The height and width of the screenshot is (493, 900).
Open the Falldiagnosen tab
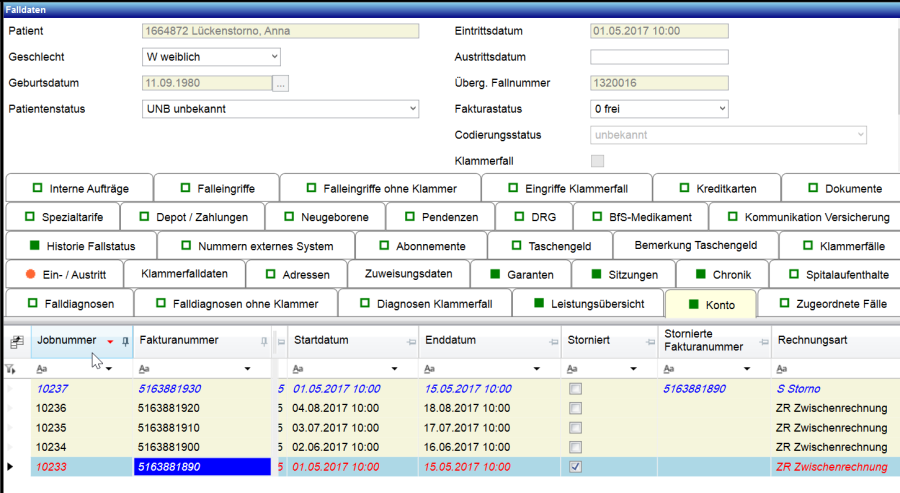pos(67,303)
